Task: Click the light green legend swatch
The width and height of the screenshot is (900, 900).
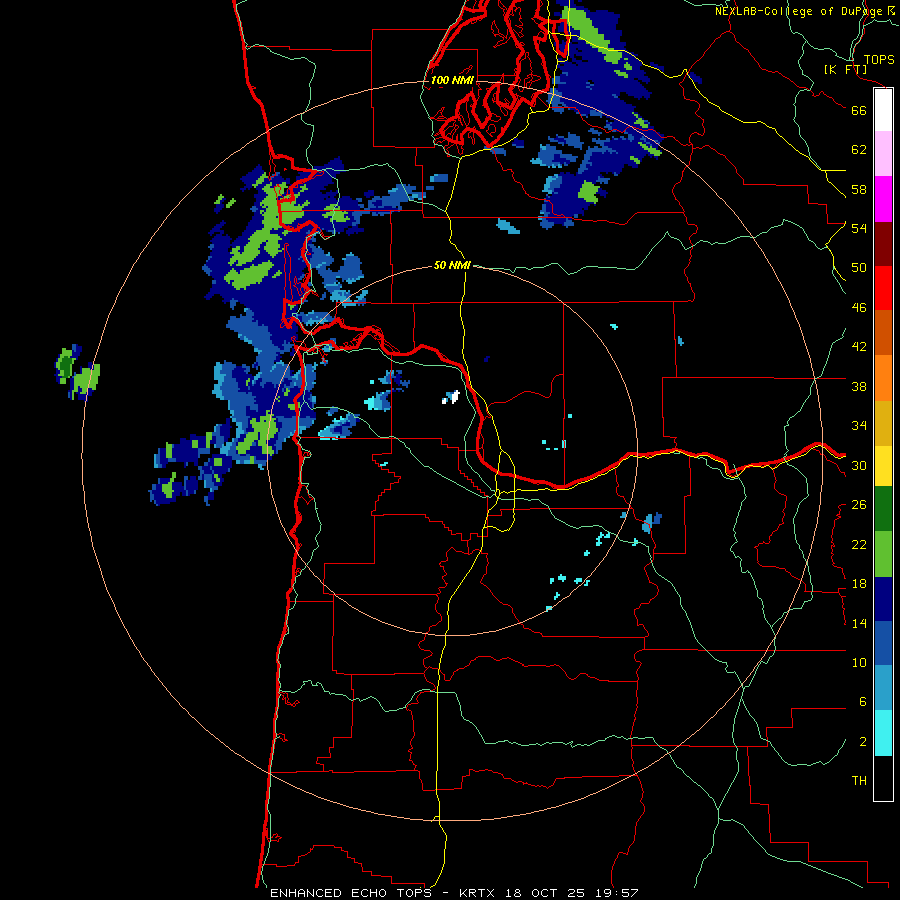Action: pos(883,554)
